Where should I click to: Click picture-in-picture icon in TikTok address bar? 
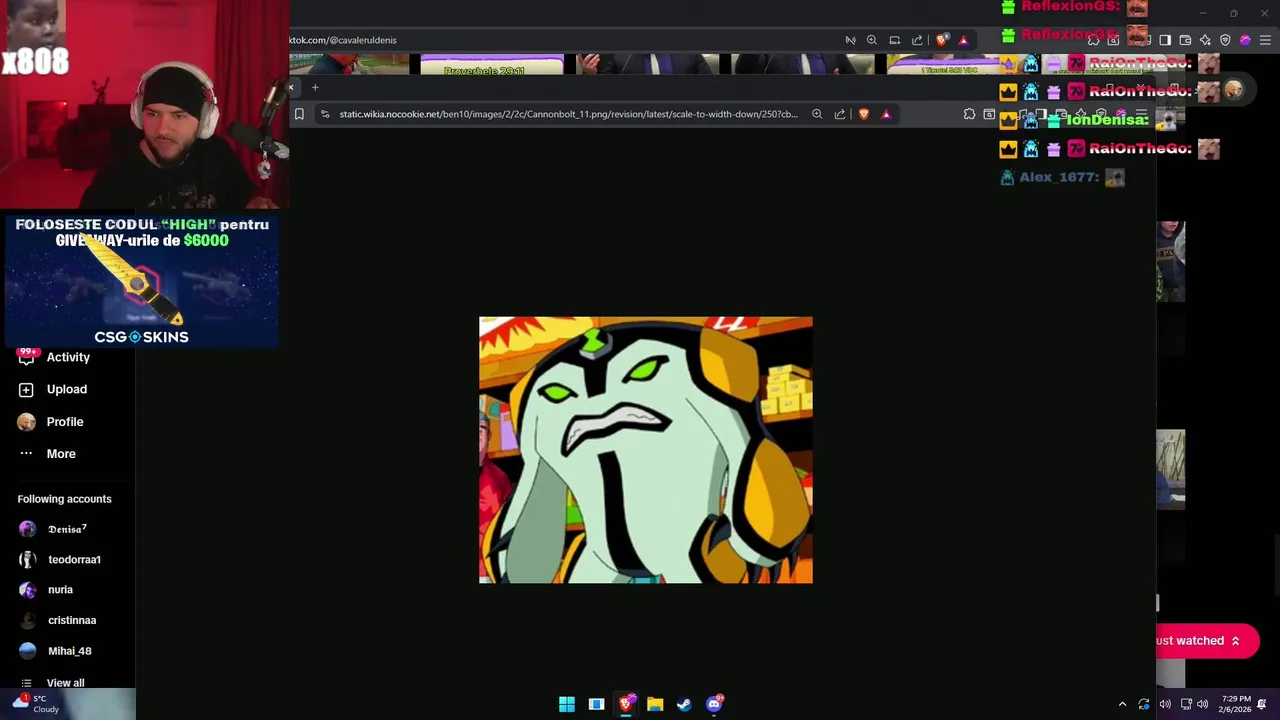[895, 40]
